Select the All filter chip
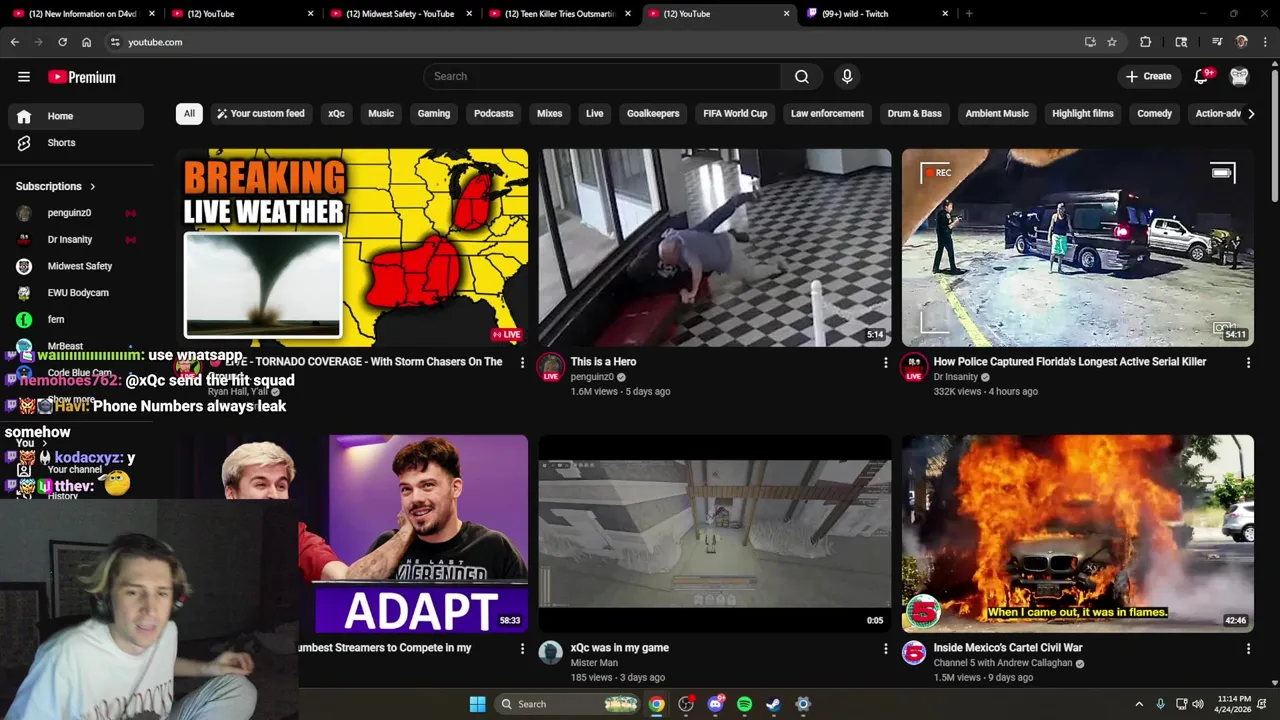The width and height of the screenshot is (1280, 720). coord(189,114)
